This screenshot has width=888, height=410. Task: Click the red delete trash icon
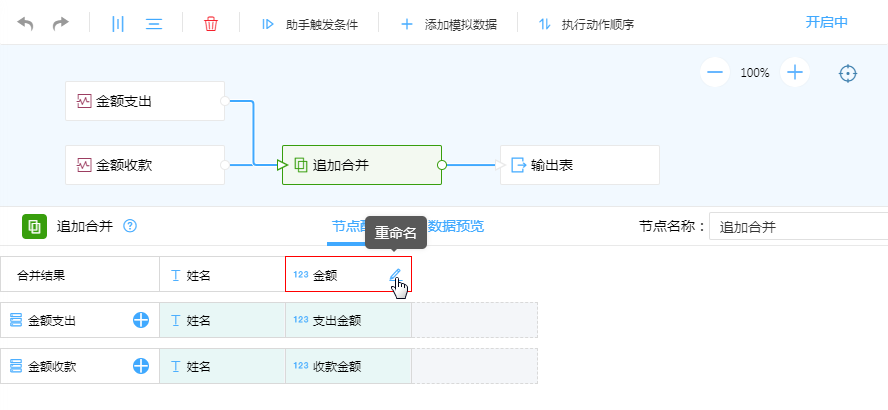210,23
